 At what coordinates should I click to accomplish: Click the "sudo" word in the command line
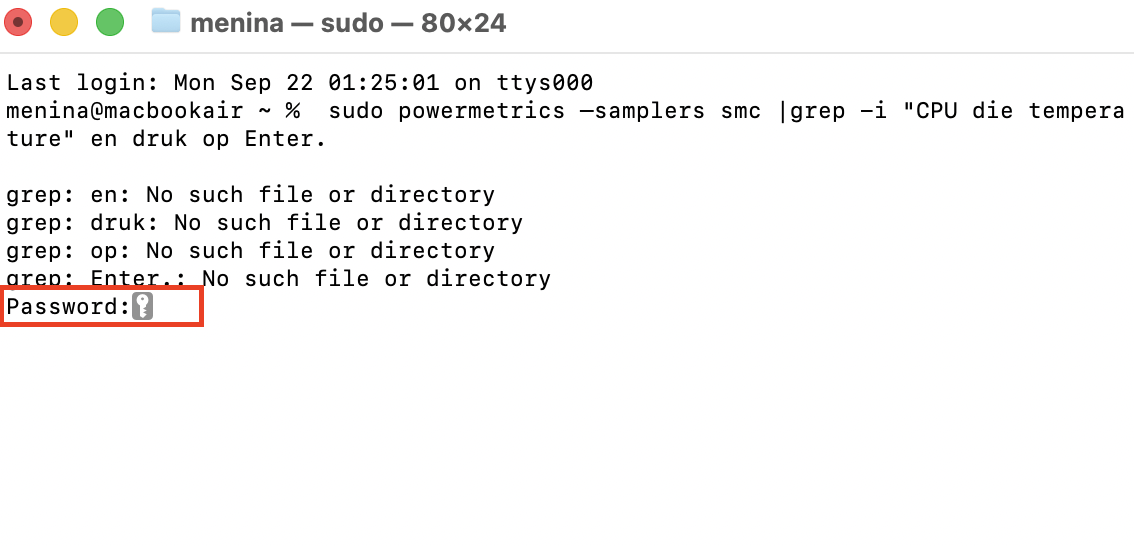(355, 111)
